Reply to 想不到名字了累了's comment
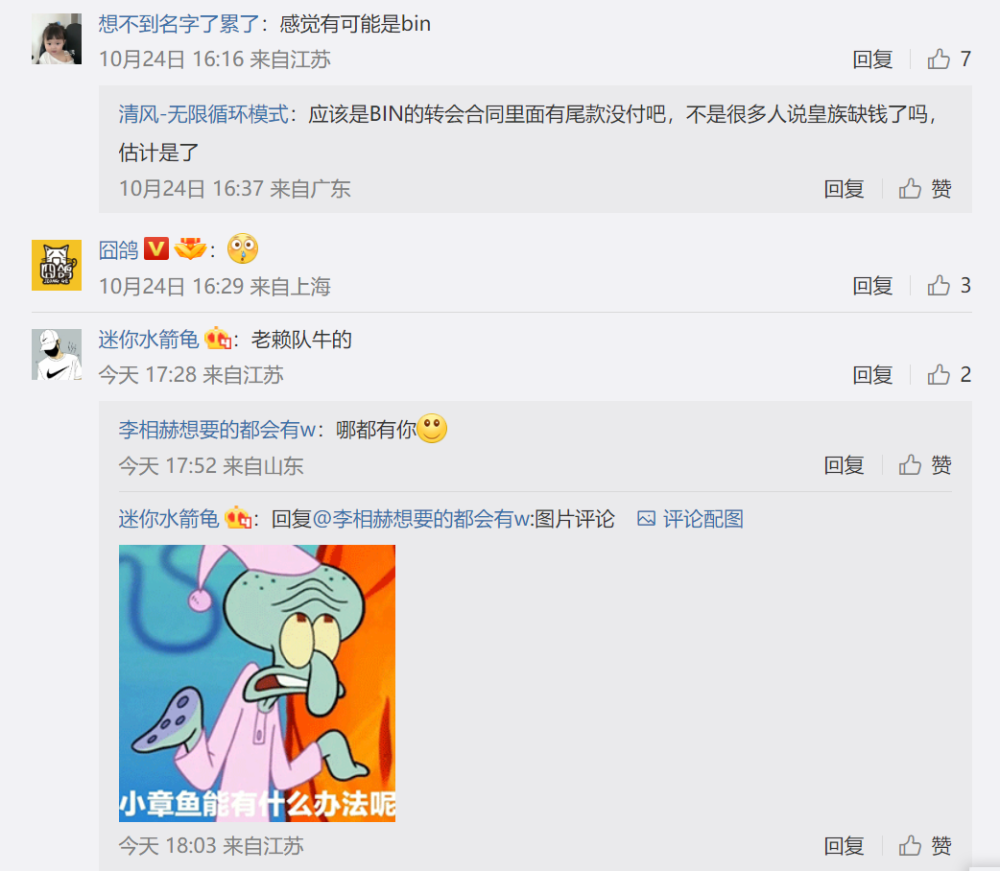The width and height of the screenshot is (1000, 871). coord(872,59)
